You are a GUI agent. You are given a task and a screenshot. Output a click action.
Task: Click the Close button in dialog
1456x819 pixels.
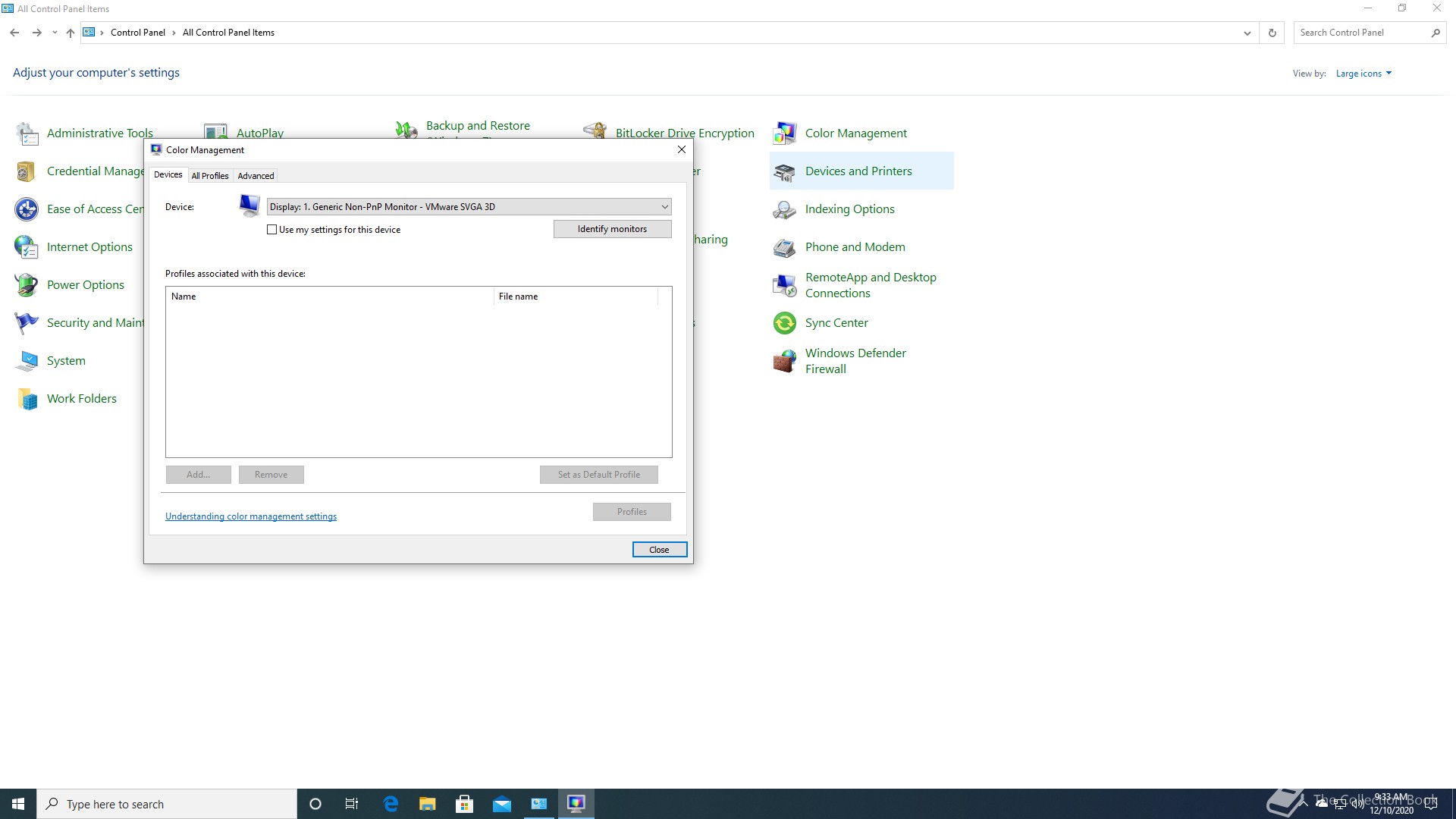click(659, 550)
